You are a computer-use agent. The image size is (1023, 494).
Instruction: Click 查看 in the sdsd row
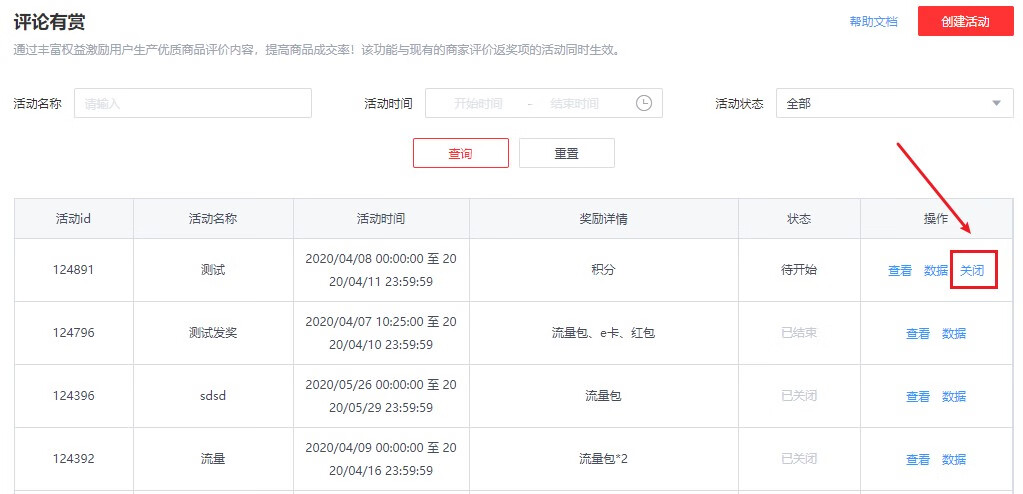pyautogui.click(x=918, y=396)
